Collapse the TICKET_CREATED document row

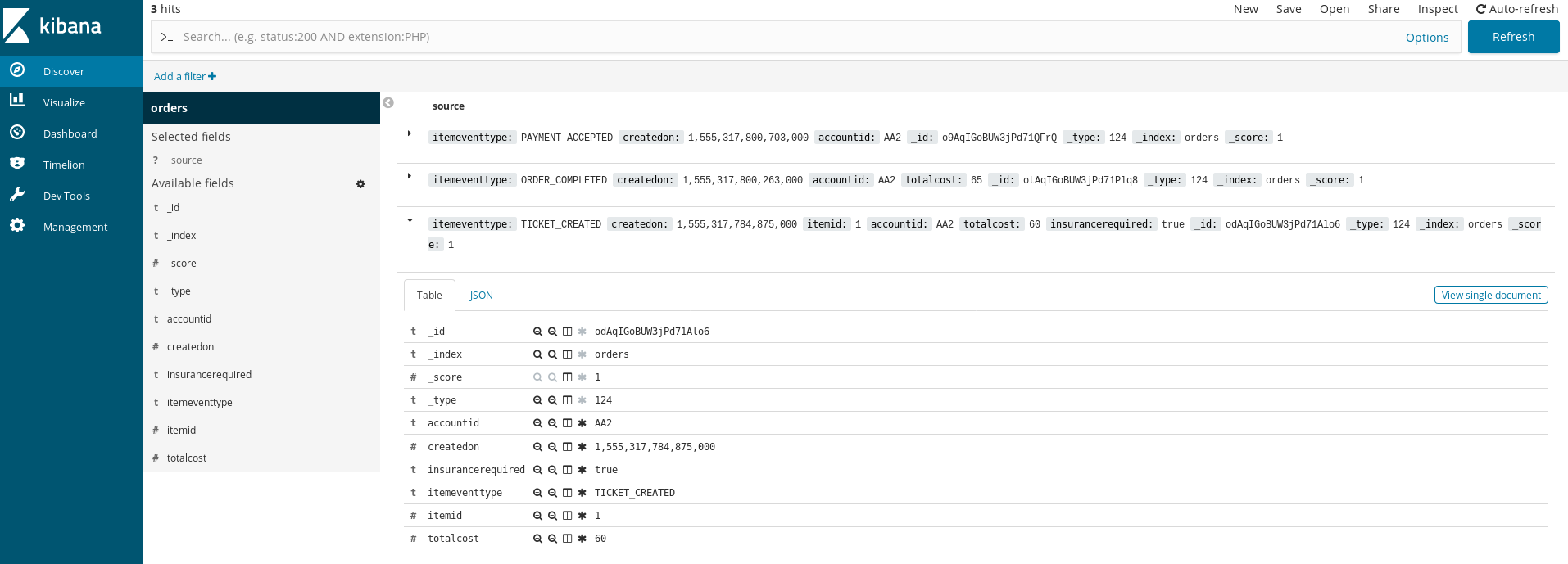coord(410,220)
